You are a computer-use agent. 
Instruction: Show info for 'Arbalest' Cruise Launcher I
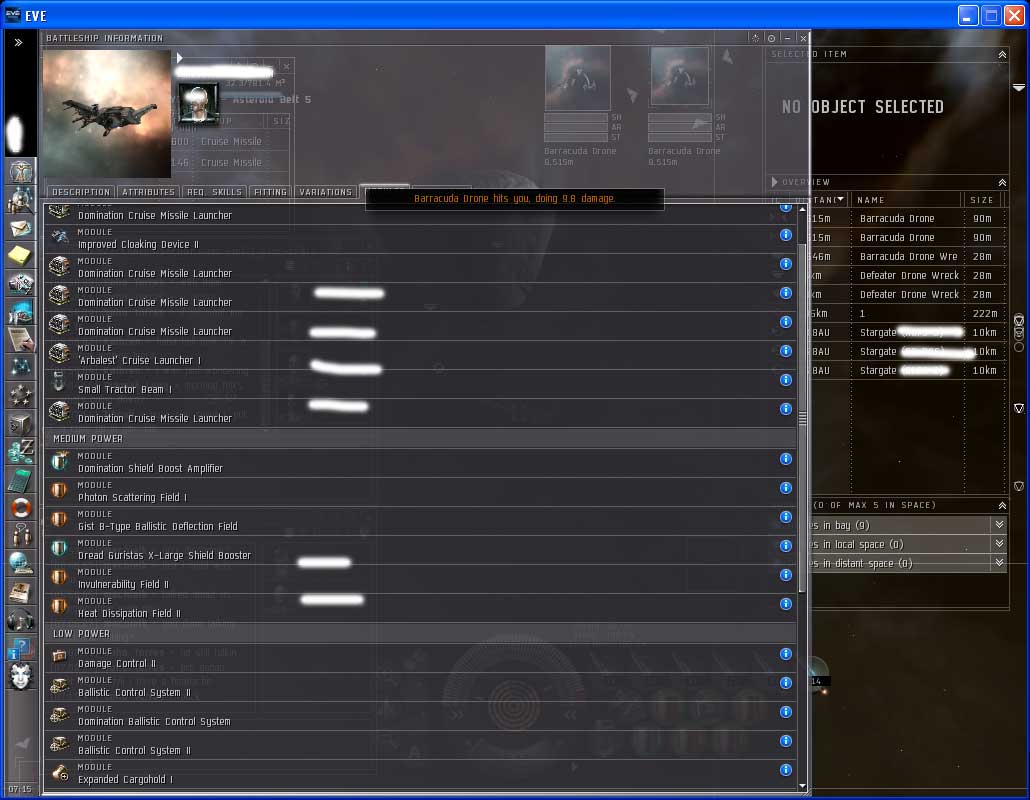pos(786,351)
